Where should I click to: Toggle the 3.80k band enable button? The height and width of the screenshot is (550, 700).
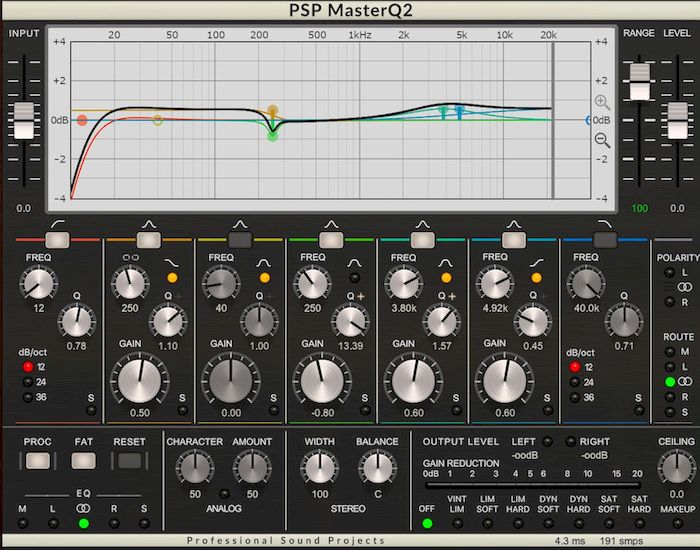pyautogui.click(x=422, y=240)
